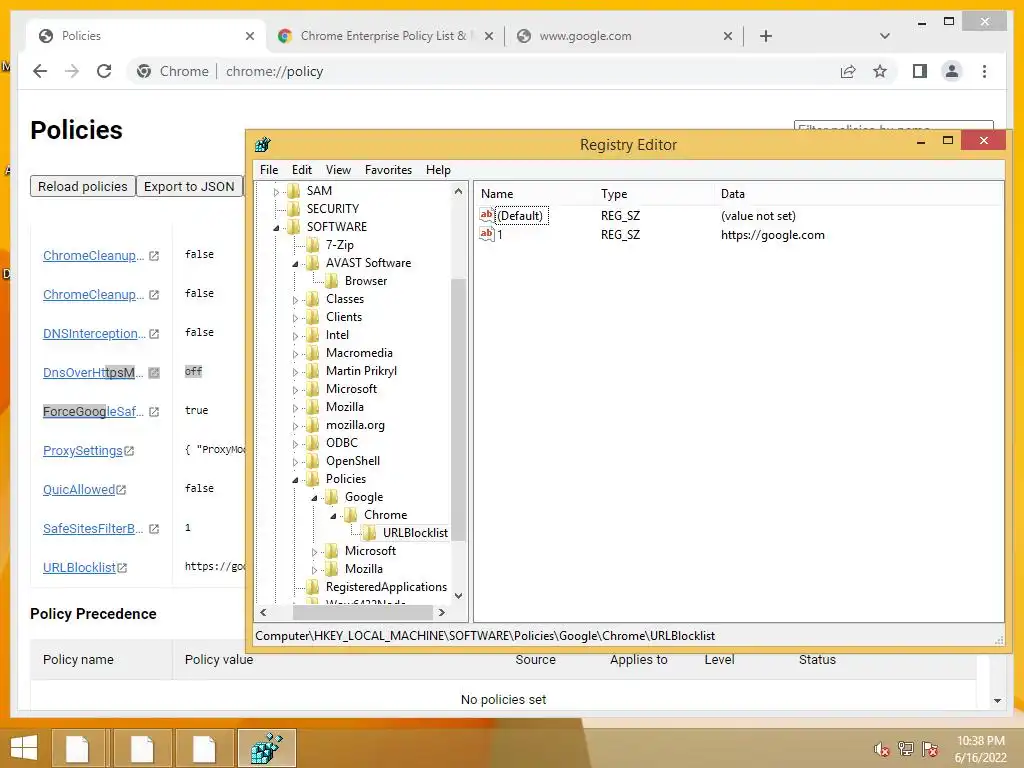
Task: Click the registry tree scroll up arrow
Action: tap(458, 191)
